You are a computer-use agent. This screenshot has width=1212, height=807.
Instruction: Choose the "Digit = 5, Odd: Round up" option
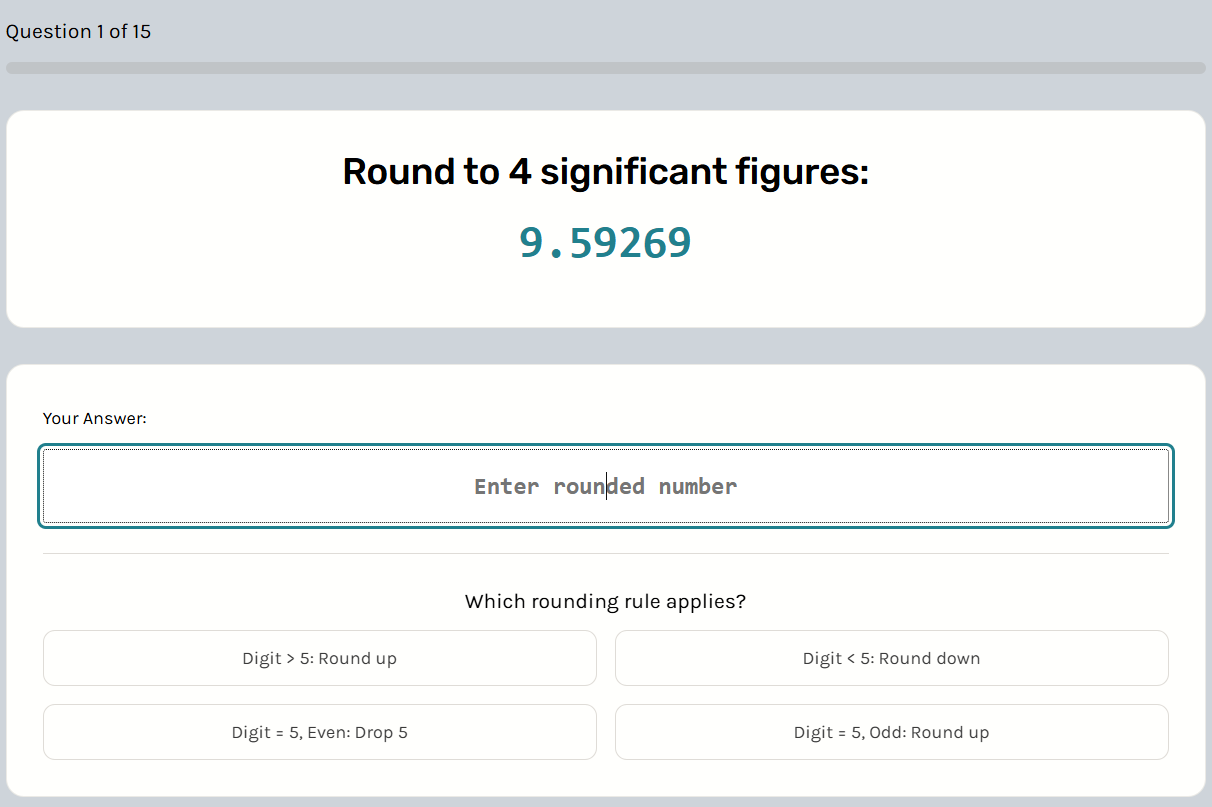891,732
